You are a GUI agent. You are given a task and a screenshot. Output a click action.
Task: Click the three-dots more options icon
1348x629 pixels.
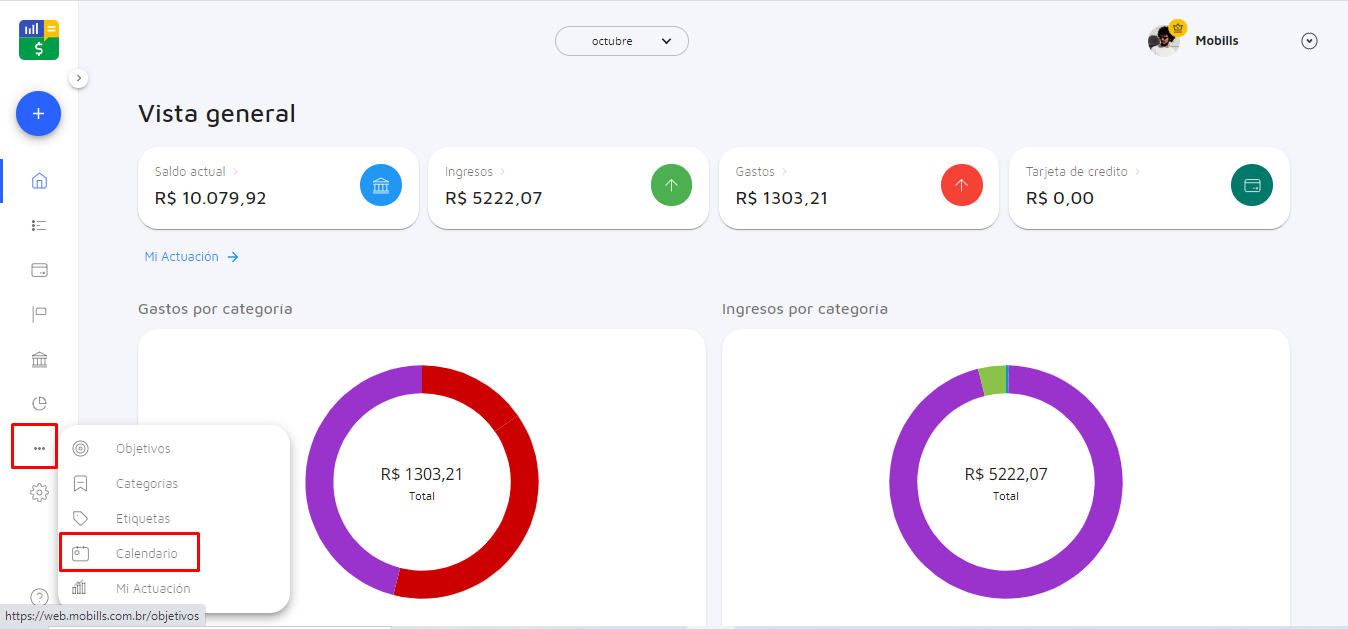pos(39,448)
